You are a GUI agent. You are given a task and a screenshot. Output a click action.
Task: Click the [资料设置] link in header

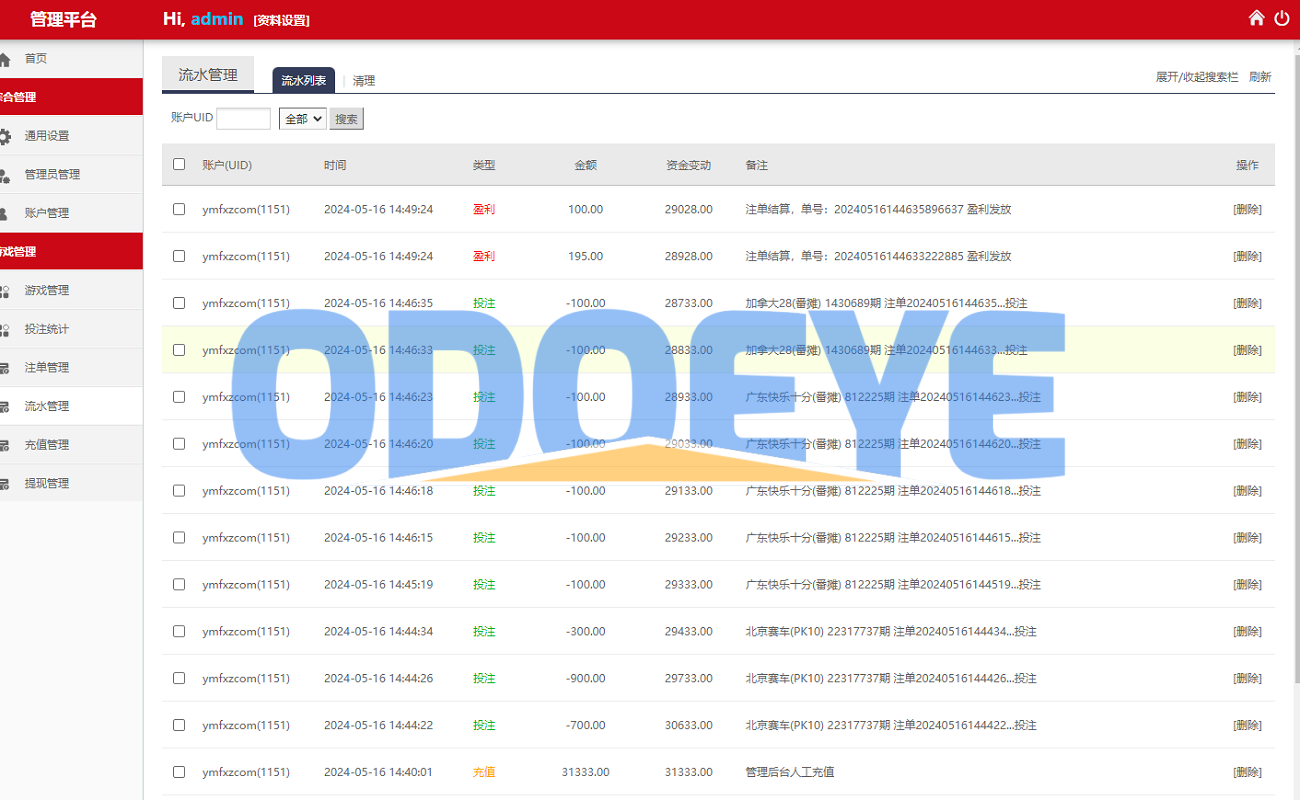coord(281,20)
